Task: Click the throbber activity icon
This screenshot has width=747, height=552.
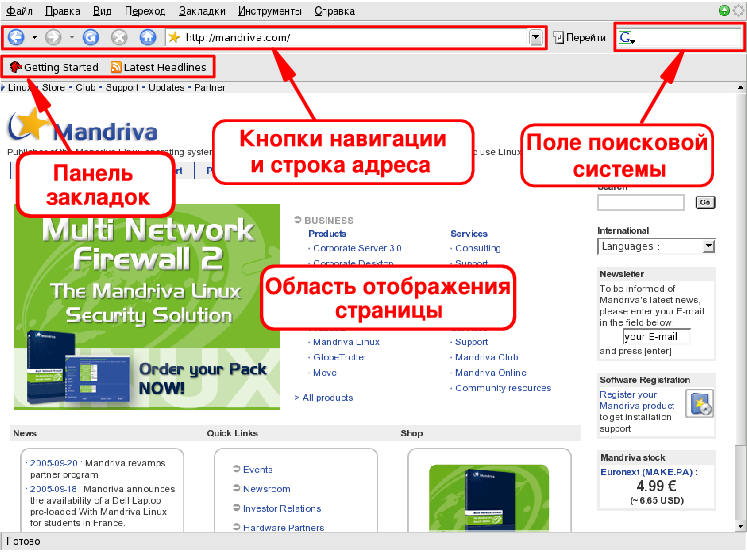Action: pyautogui.click(x=738, y=10)
